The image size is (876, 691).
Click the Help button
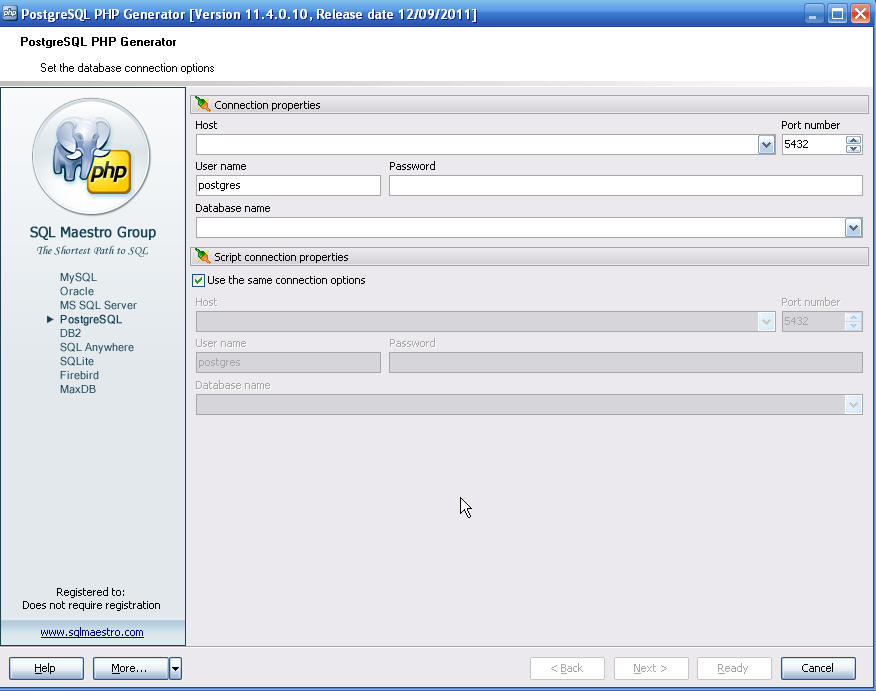(x=45, y=668)
